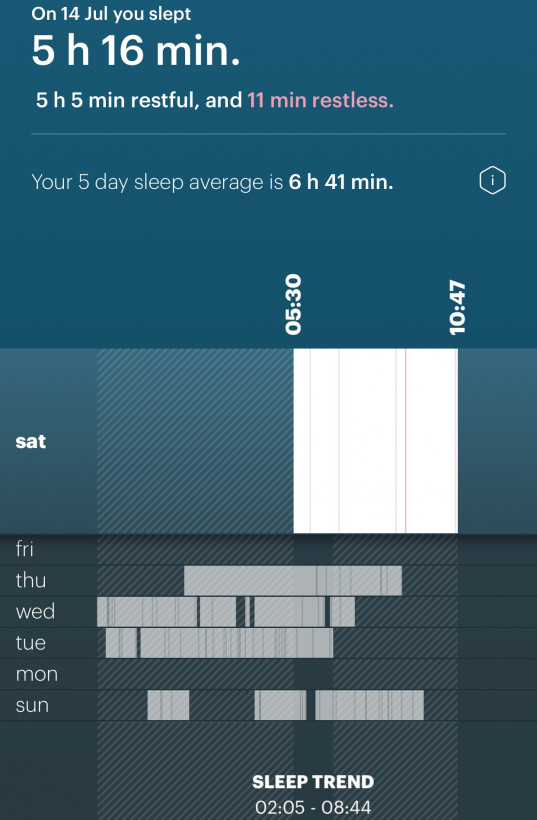
Task: Tap Tuesday's long grey sleep bar
Action: click(236, 643)
